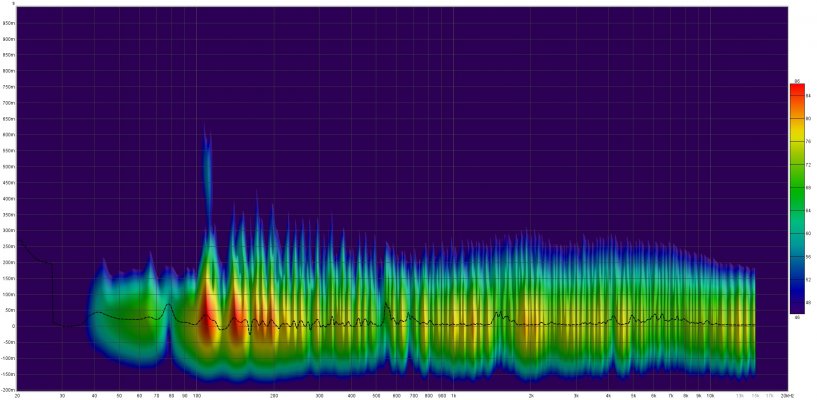Click the colour scale legend bar
This screenshot has height=400, width=817.
[797, 198]
